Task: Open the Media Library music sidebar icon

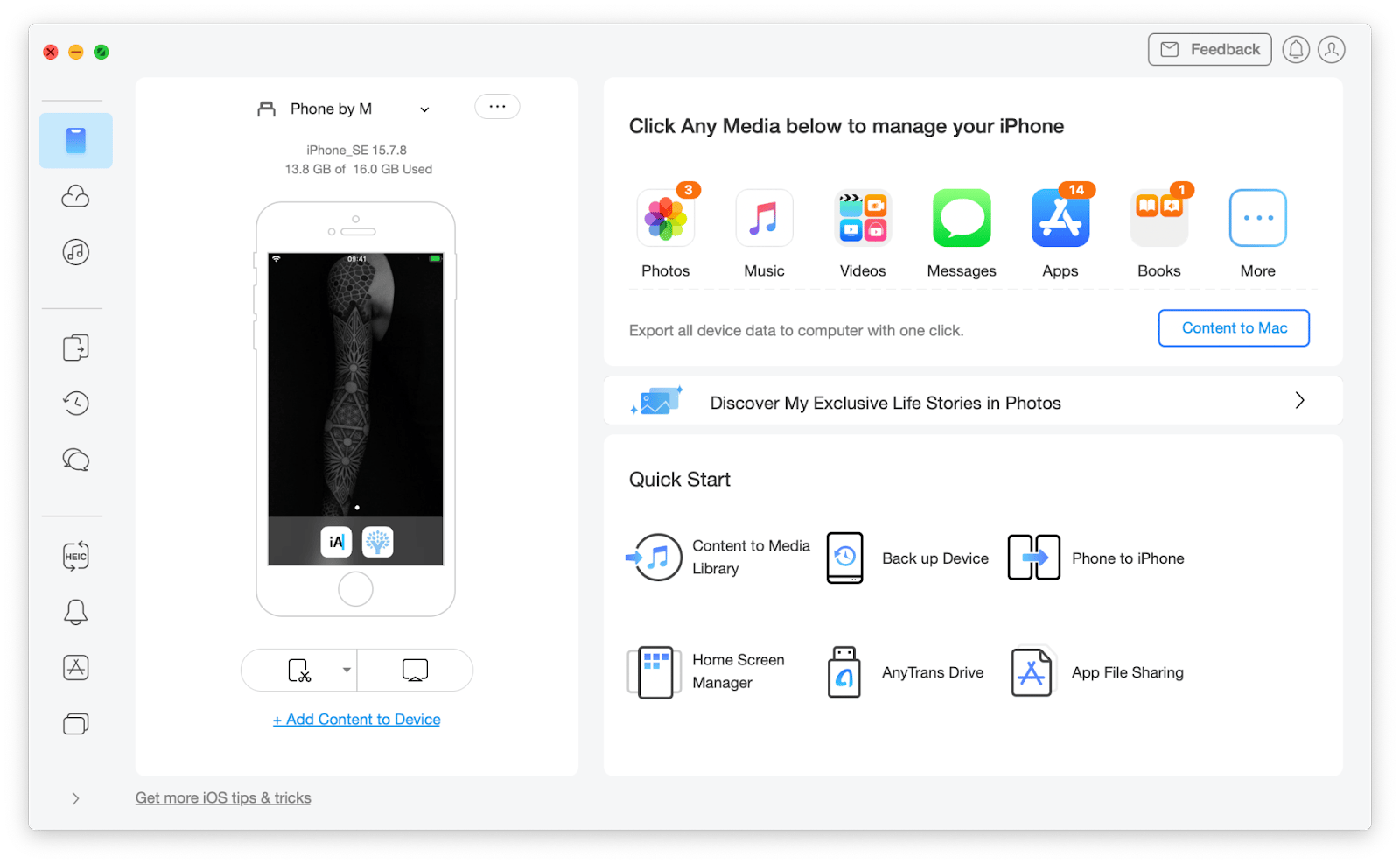Action: [x=76, y=252]
